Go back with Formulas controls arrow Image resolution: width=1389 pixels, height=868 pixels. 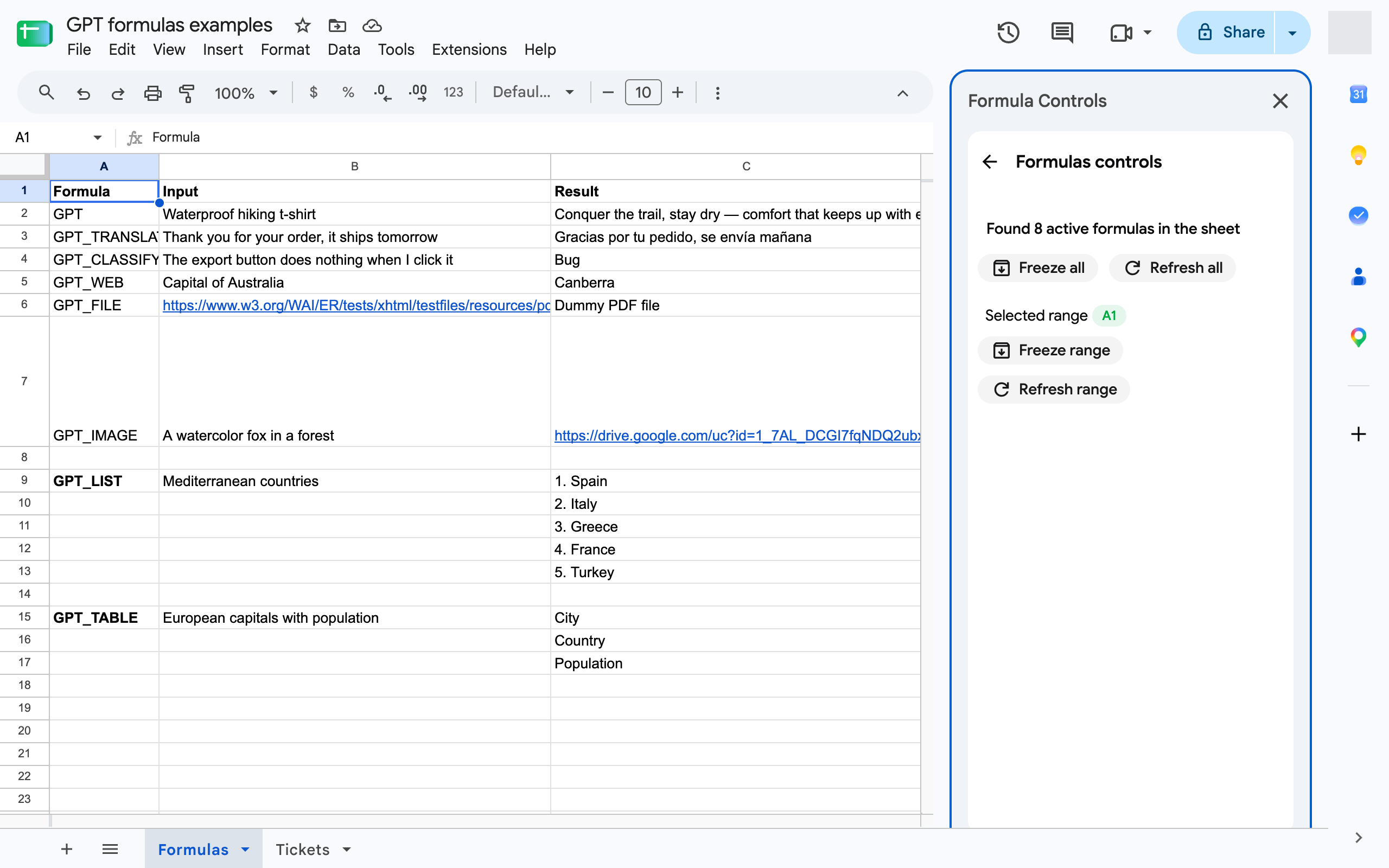990,162
